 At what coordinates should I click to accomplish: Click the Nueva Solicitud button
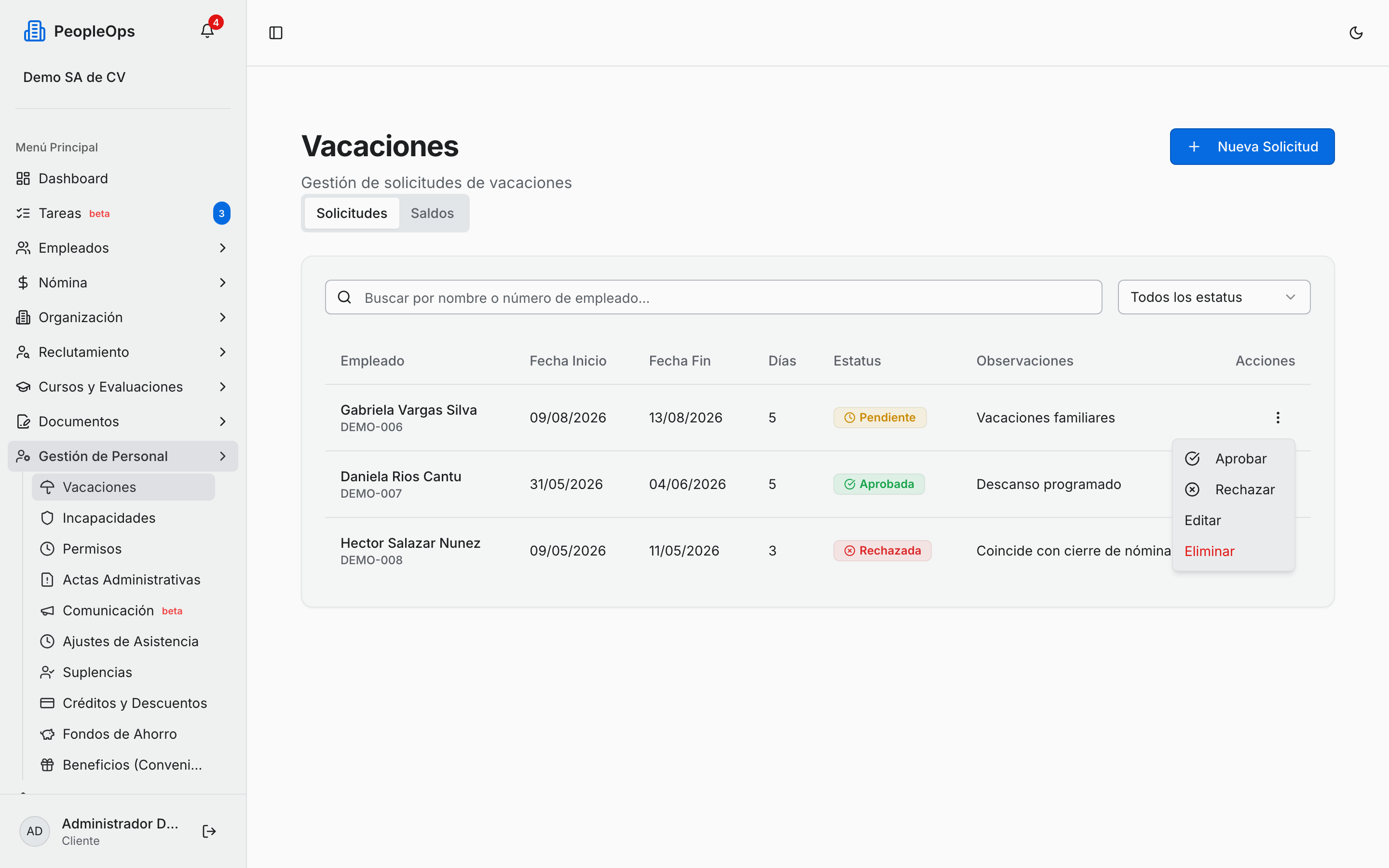point(1252,147)
